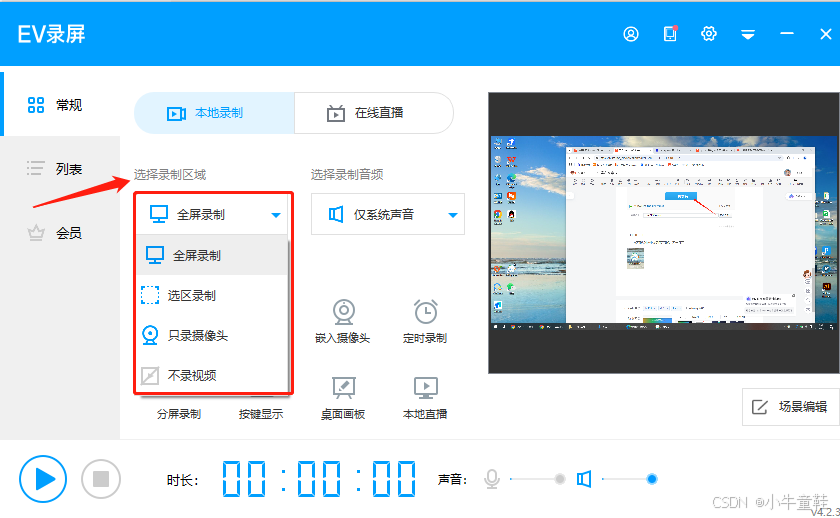Select the 本地录制 tab
This screenshot has width=840, height=518.
pyautogui.click(x=214, y=113)
